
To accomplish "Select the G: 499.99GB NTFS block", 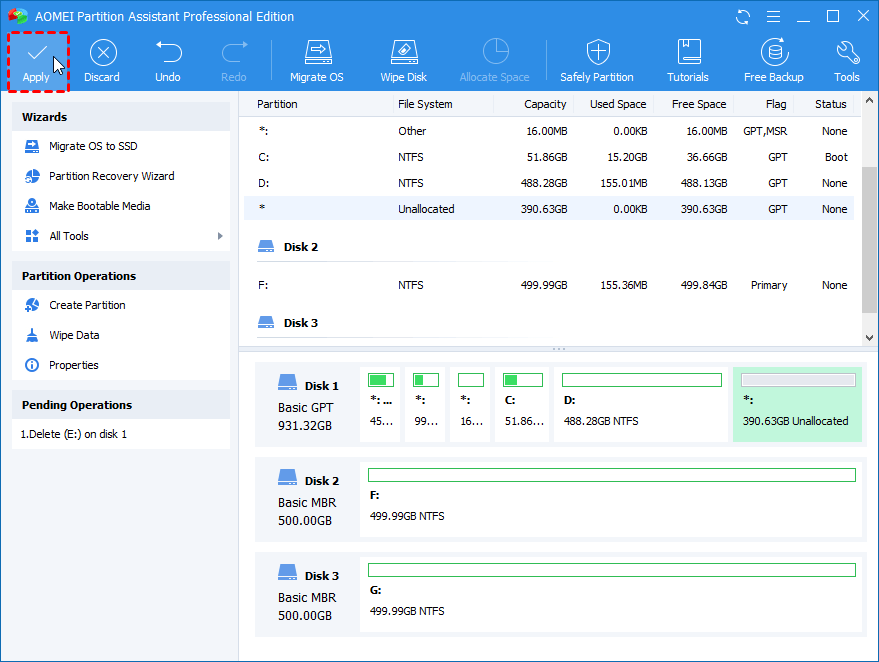I will pyautogui.click(x=611, y=595).
